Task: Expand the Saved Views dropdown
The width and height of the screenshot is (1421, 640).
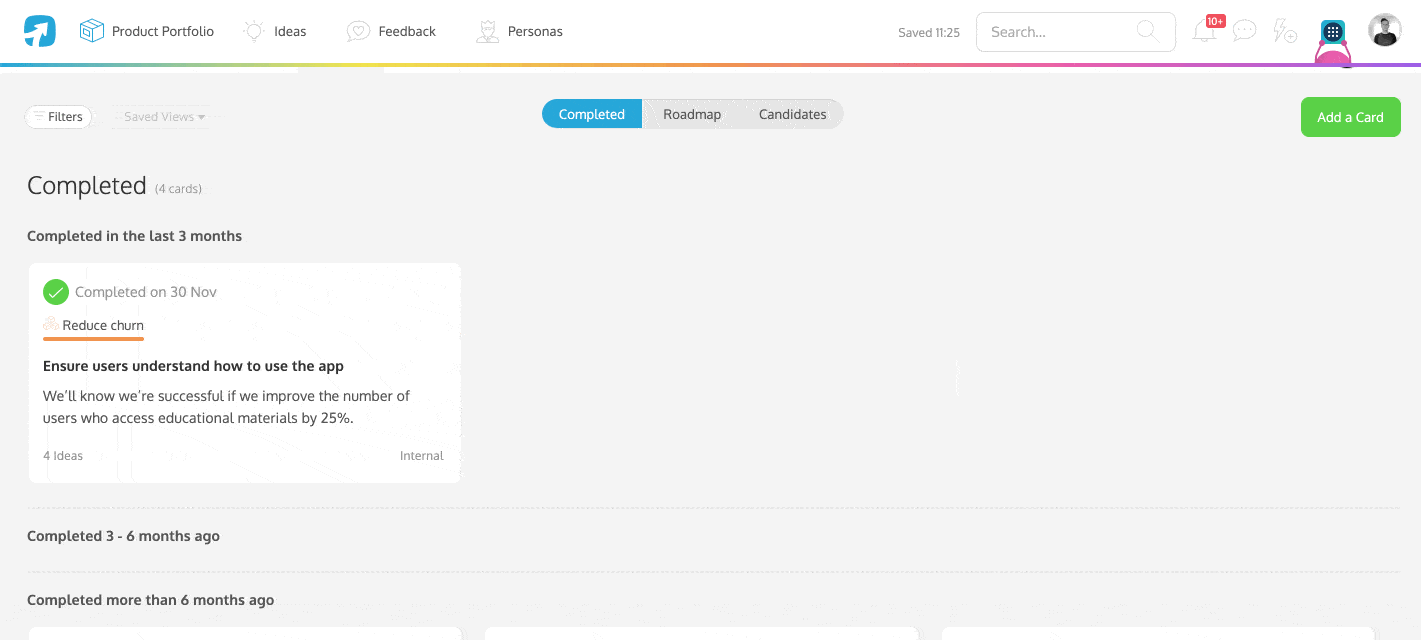Action: coord(164,117)
